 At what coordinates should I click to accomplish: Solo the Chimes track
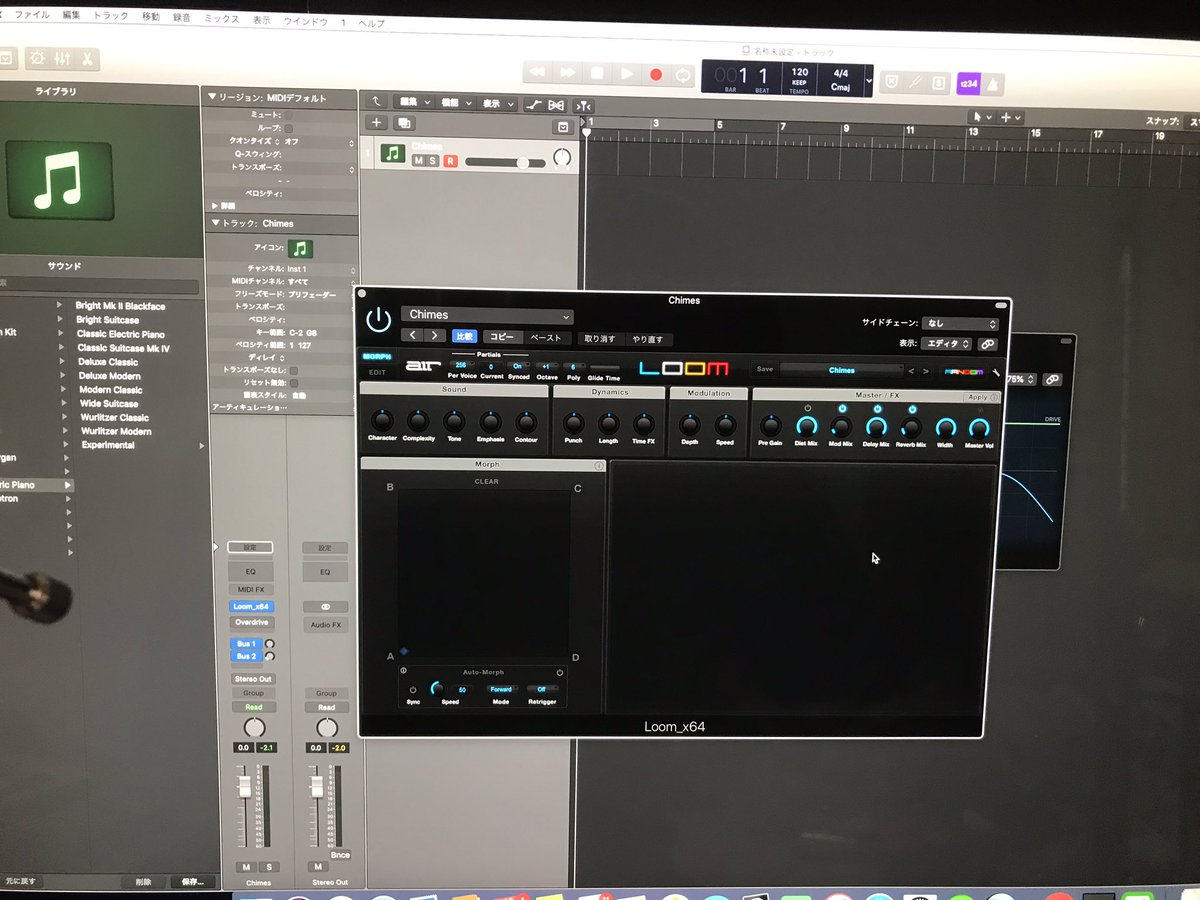433,161
